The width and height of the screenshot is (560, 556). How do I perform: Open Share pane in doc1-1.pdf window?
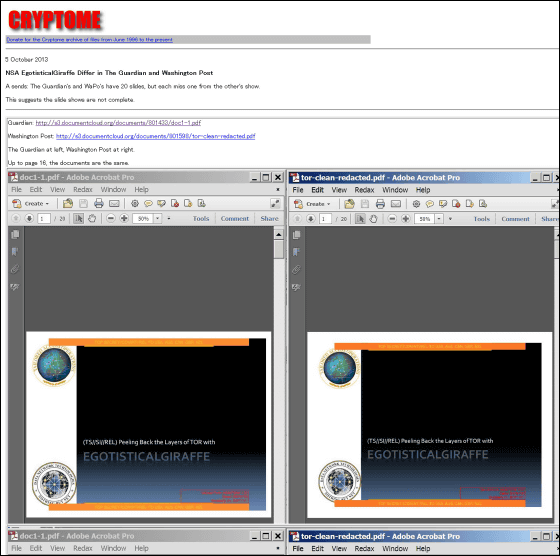point(269,218)
